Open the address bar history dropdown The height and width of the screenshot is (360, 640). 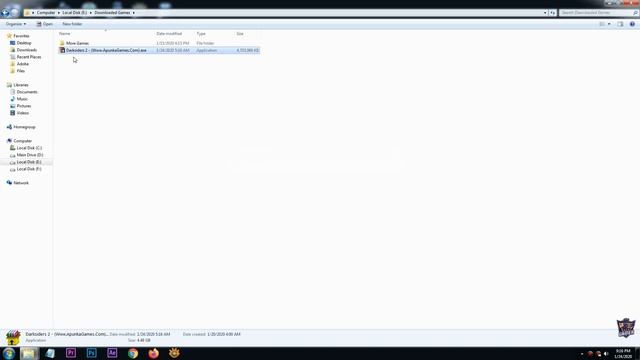coord(545,13)
